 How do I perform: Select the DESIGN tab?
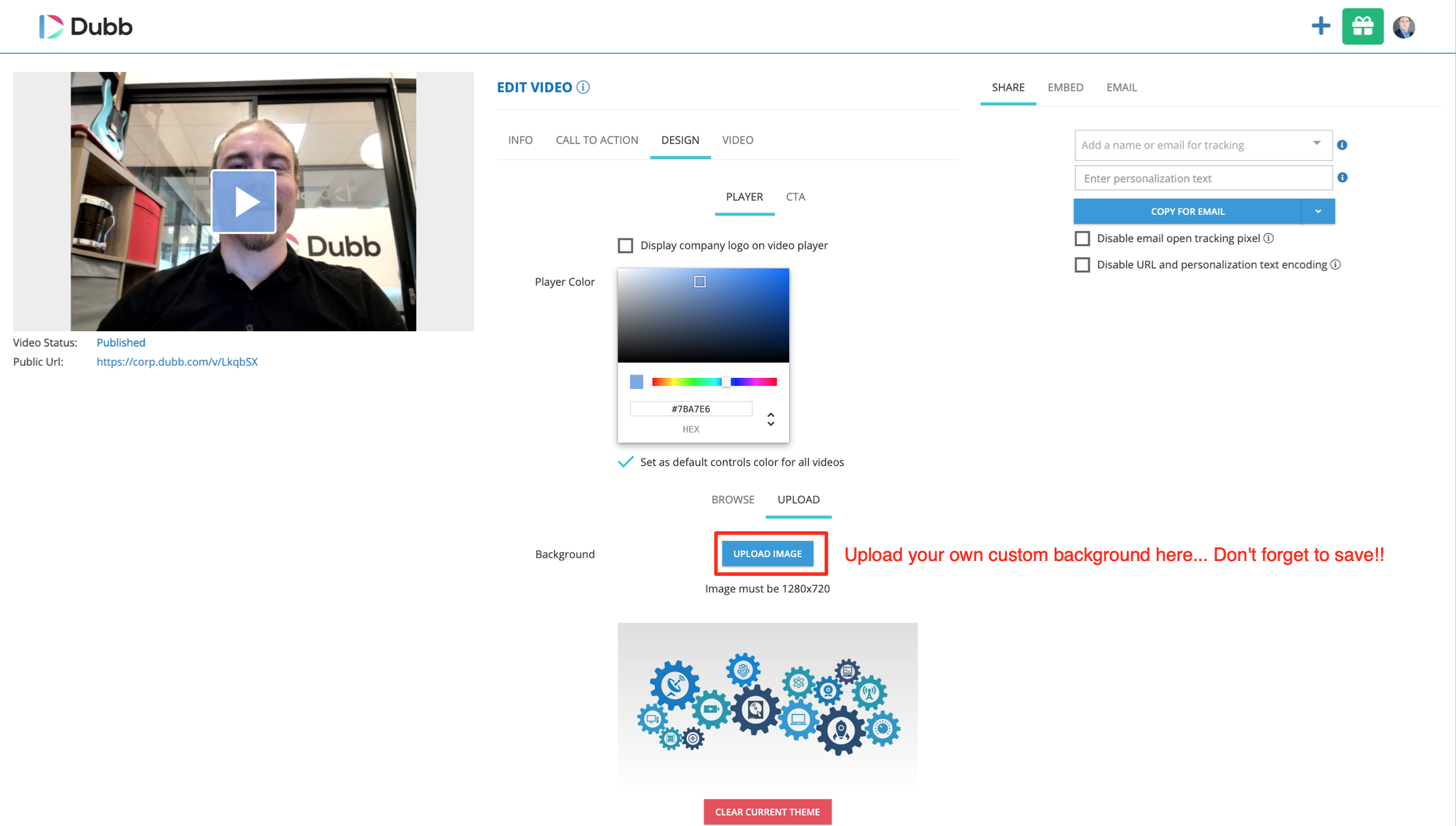click(680, 140)
